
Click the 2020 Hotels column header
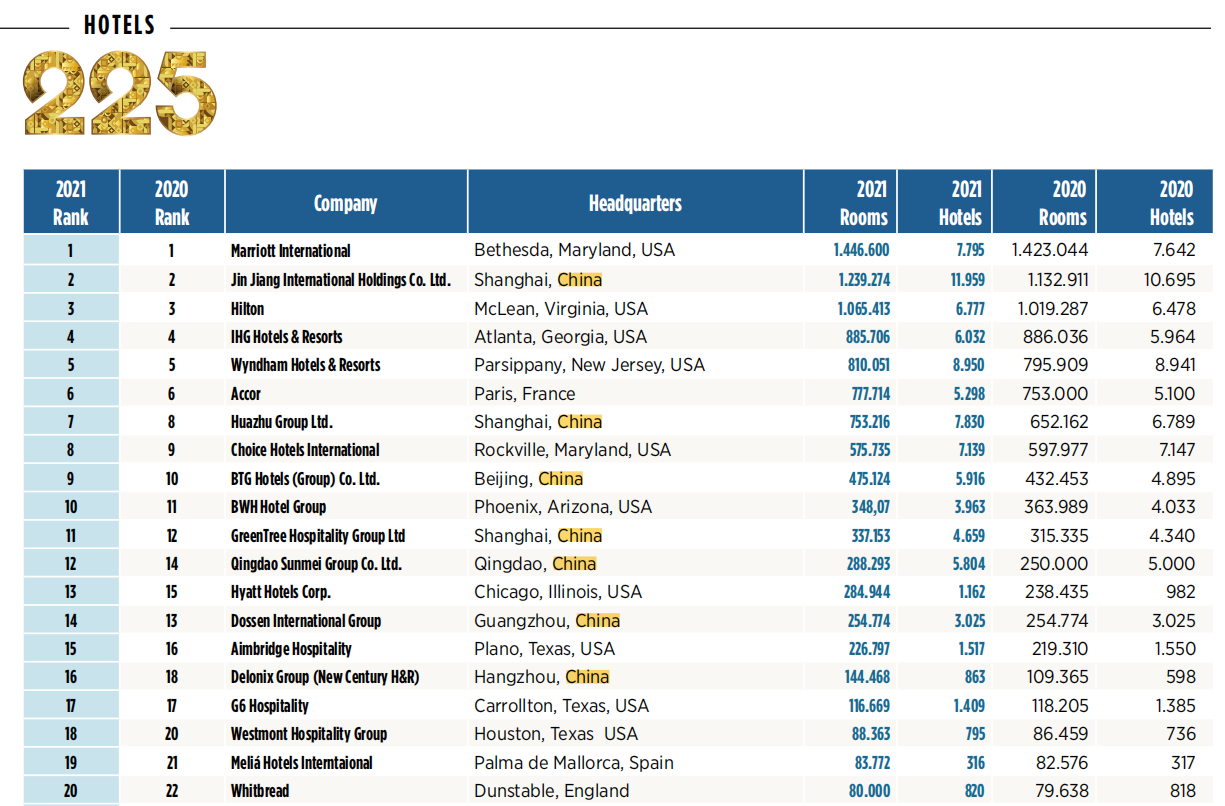1155,202
